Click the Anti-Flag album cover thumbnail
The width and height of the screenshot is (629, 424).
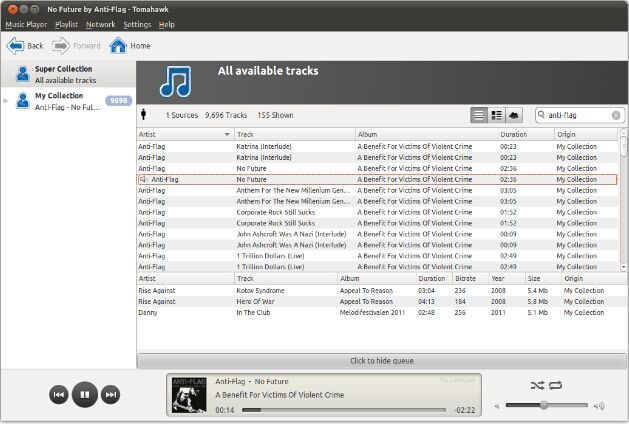tap(189, 395)
